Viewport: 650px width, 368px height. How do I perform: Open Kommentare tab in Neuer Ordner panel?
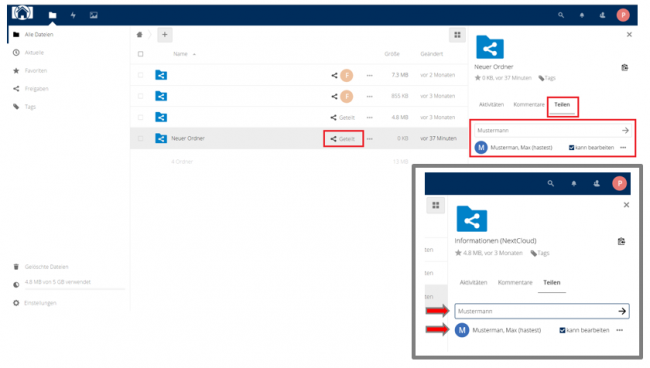tap(529, 104)
